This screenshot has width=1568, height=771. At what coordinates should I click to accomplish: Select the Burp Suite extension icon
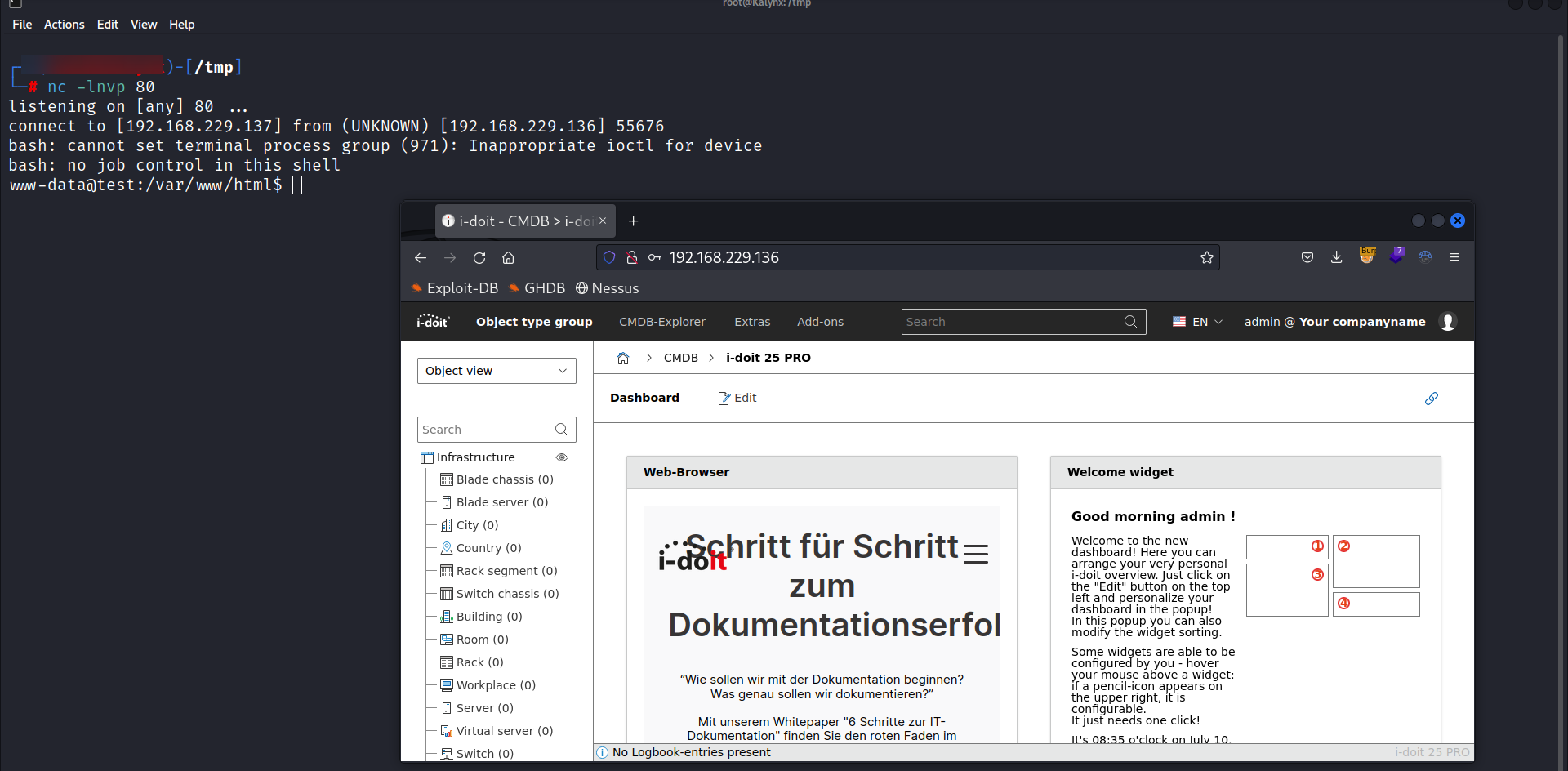coord(1367,255)
